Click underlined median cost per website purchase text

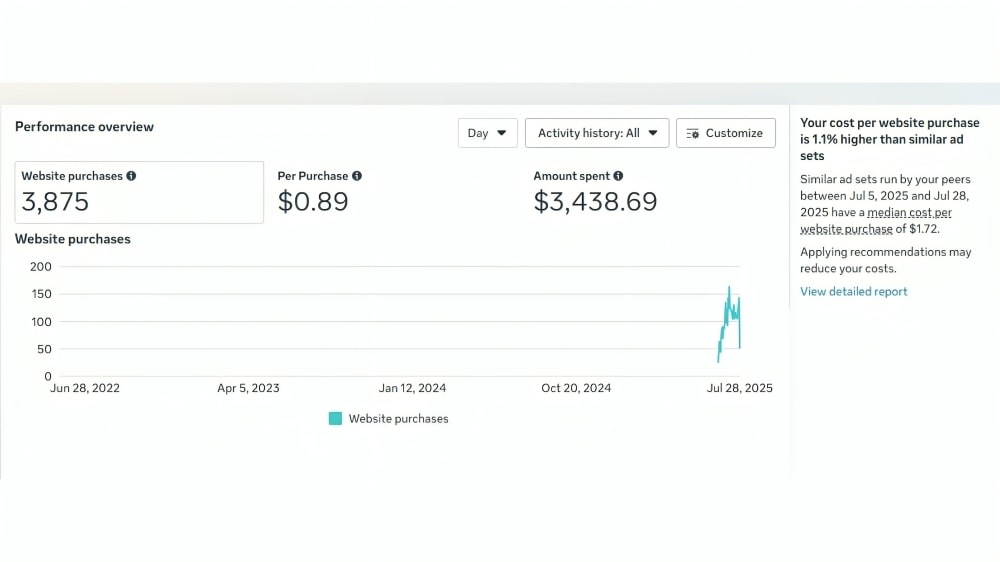click(x=908, y=213)
